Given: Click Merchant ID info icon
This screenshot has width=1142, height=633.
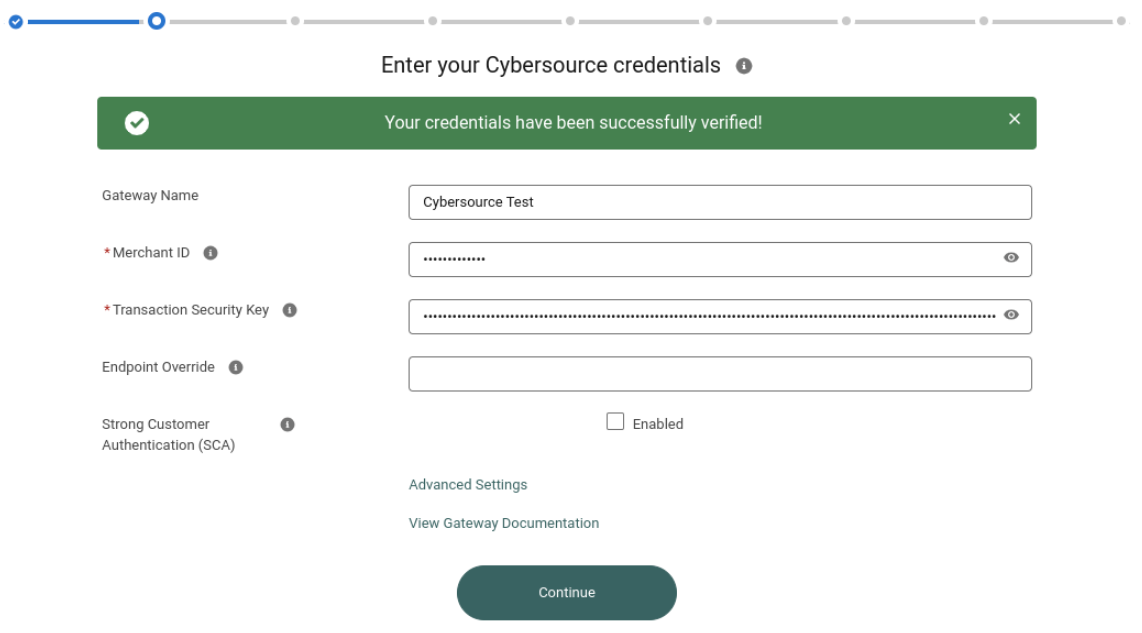Looking at the screenshot, I should pyautogui.click(x=210, y=253).
